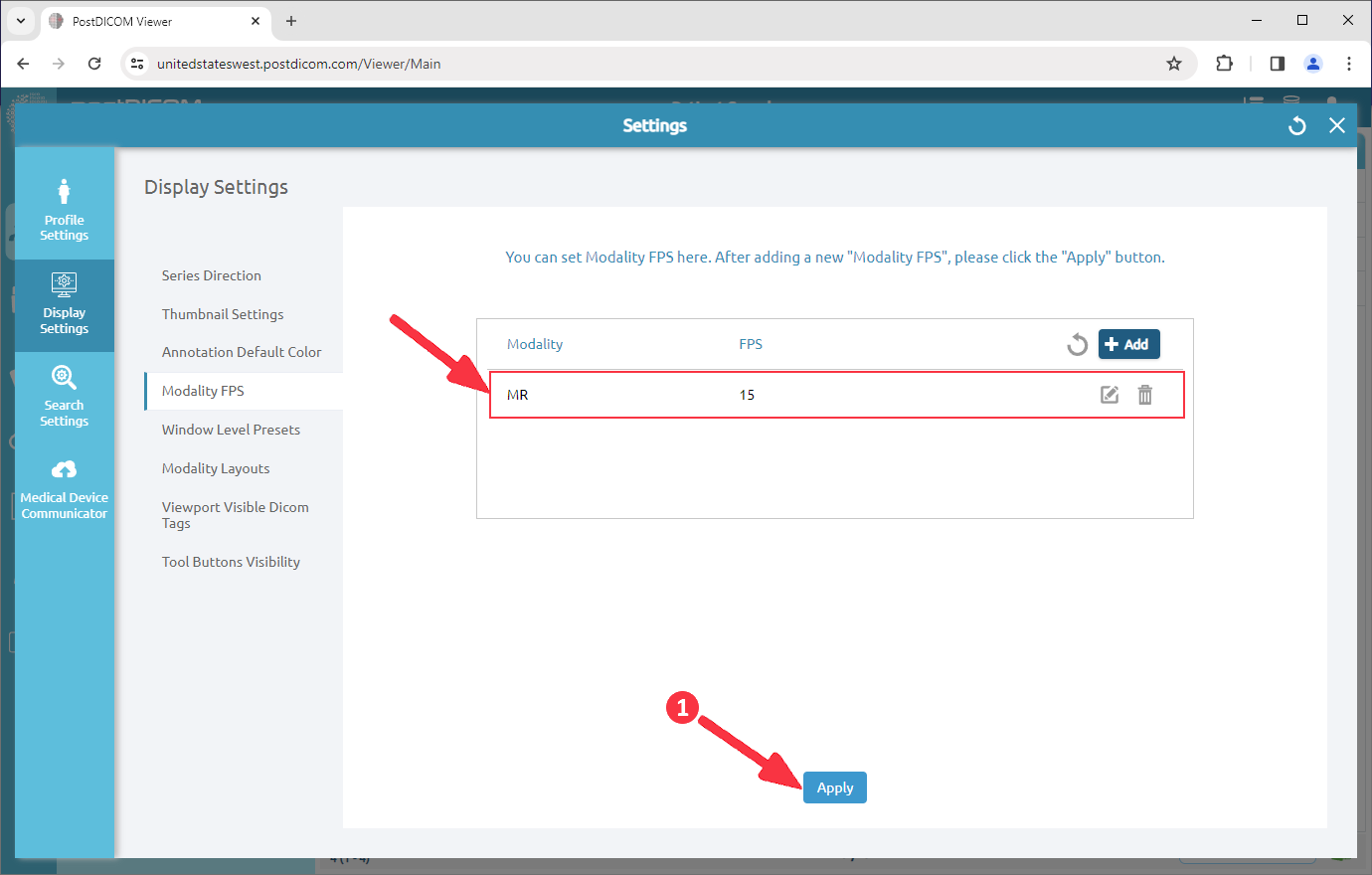This screenshot has height=875, width=1372.
Task: Open Profile Settings in sidebar
Action: (64, 209)
